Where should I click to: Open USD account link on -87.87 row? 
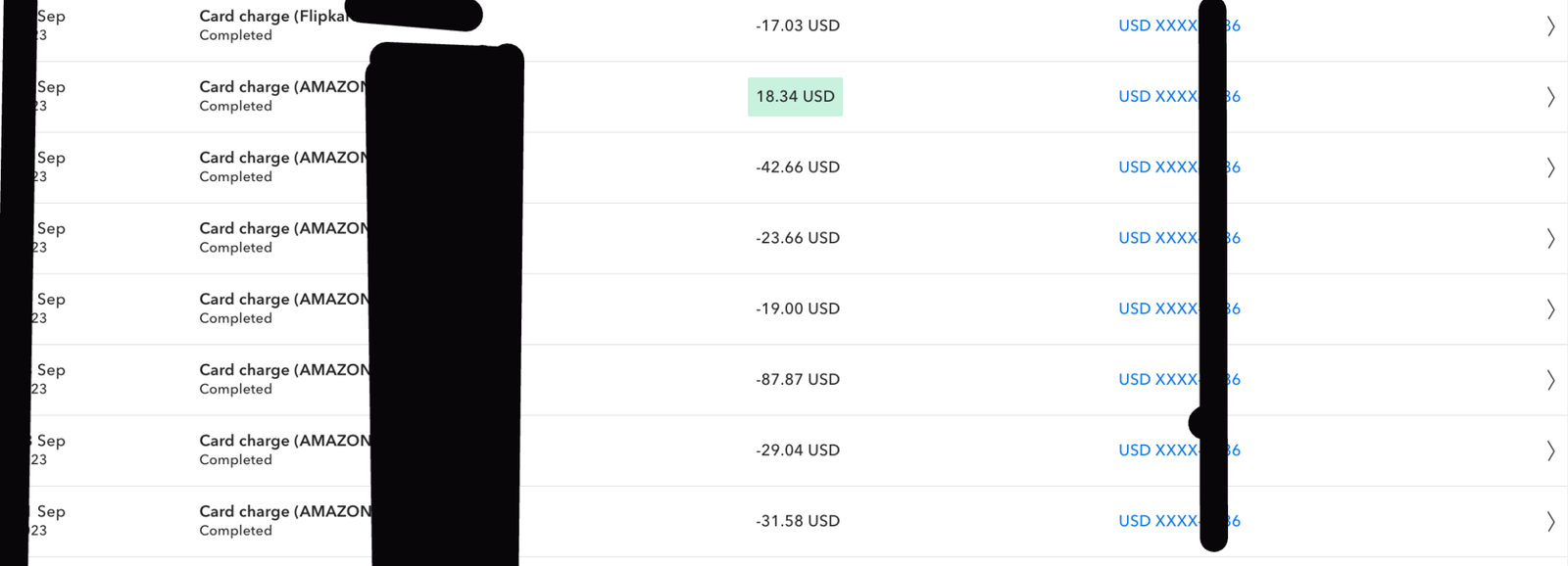point(1158,379)
